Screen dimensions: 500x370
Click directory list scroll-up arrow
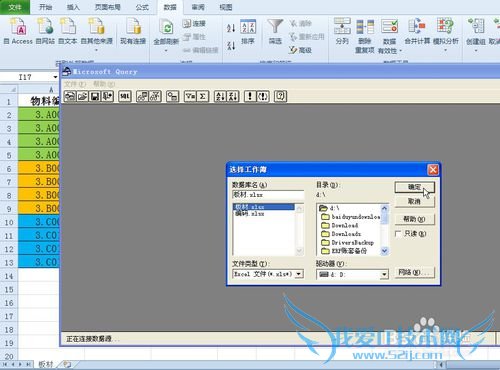384,209
